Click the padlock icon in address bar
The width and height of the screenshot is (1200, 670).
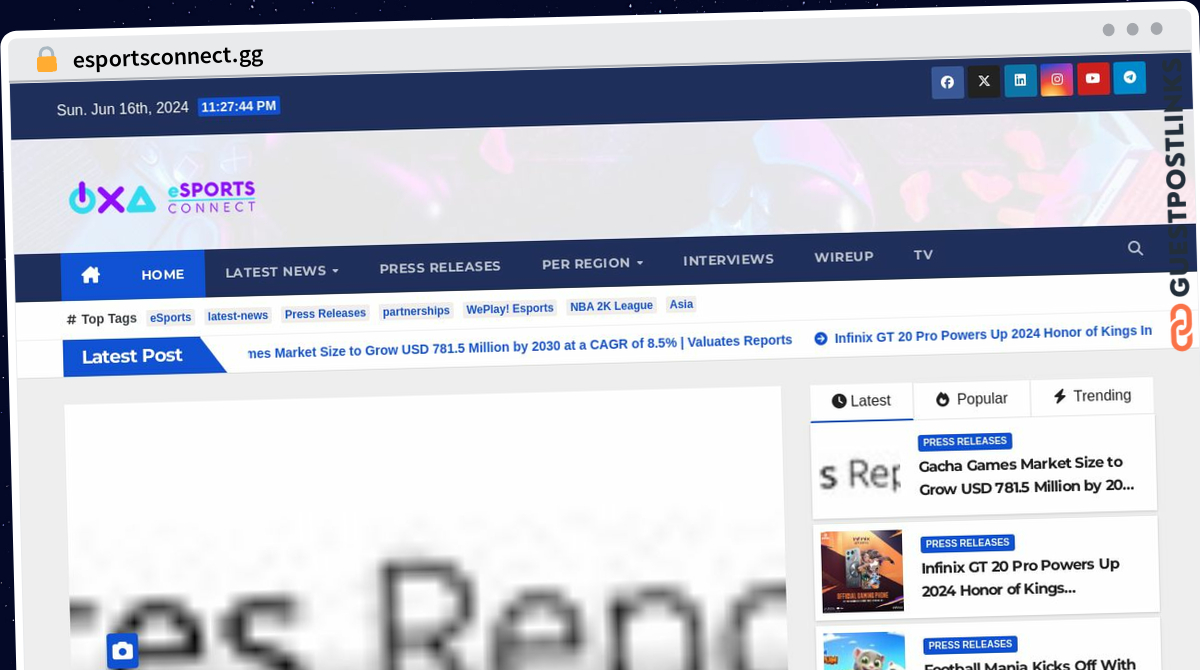point(46,60)
